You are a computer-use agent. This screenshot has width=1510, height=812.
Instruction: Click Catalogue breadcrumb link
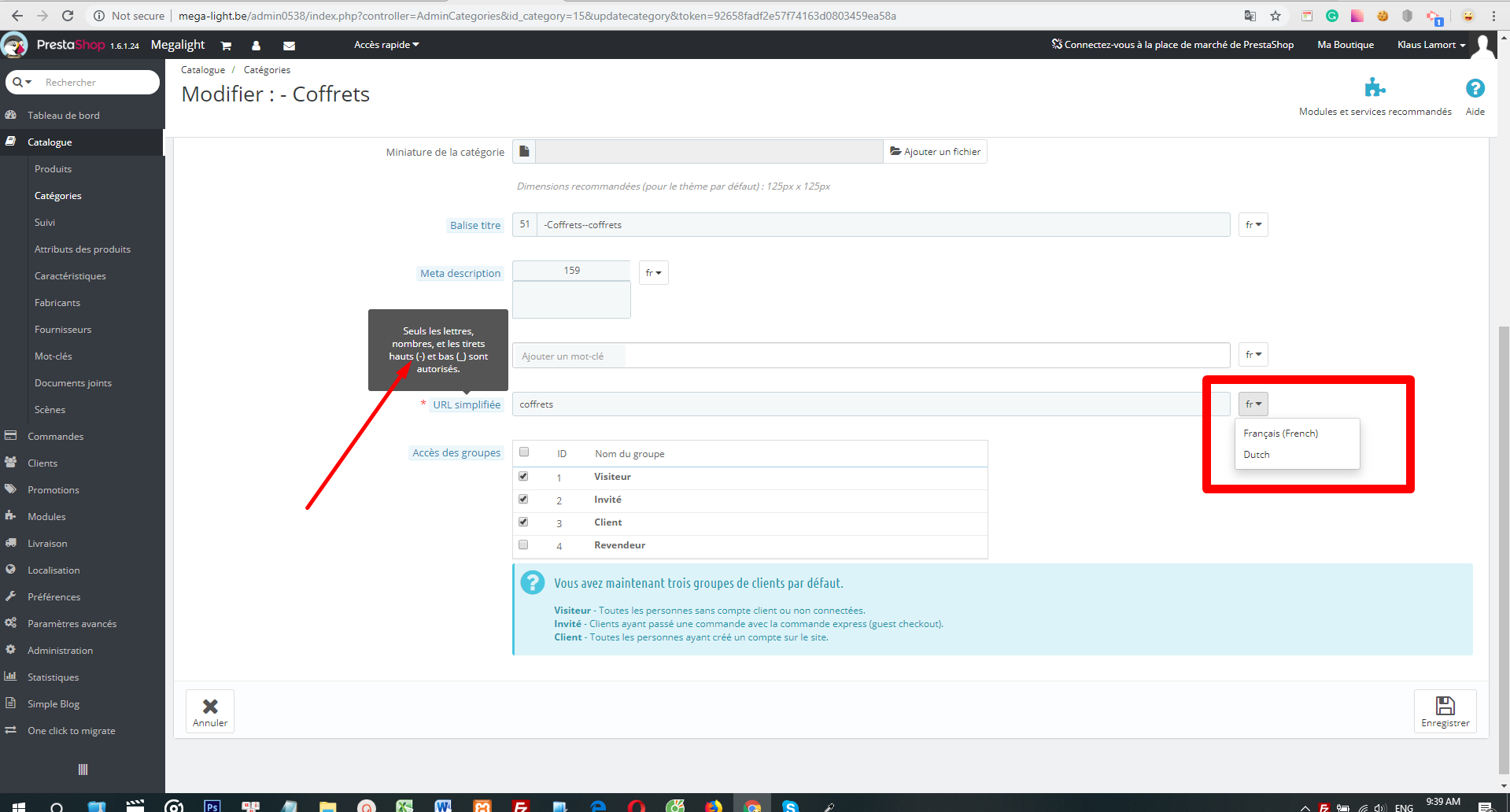tap(203, 70)
